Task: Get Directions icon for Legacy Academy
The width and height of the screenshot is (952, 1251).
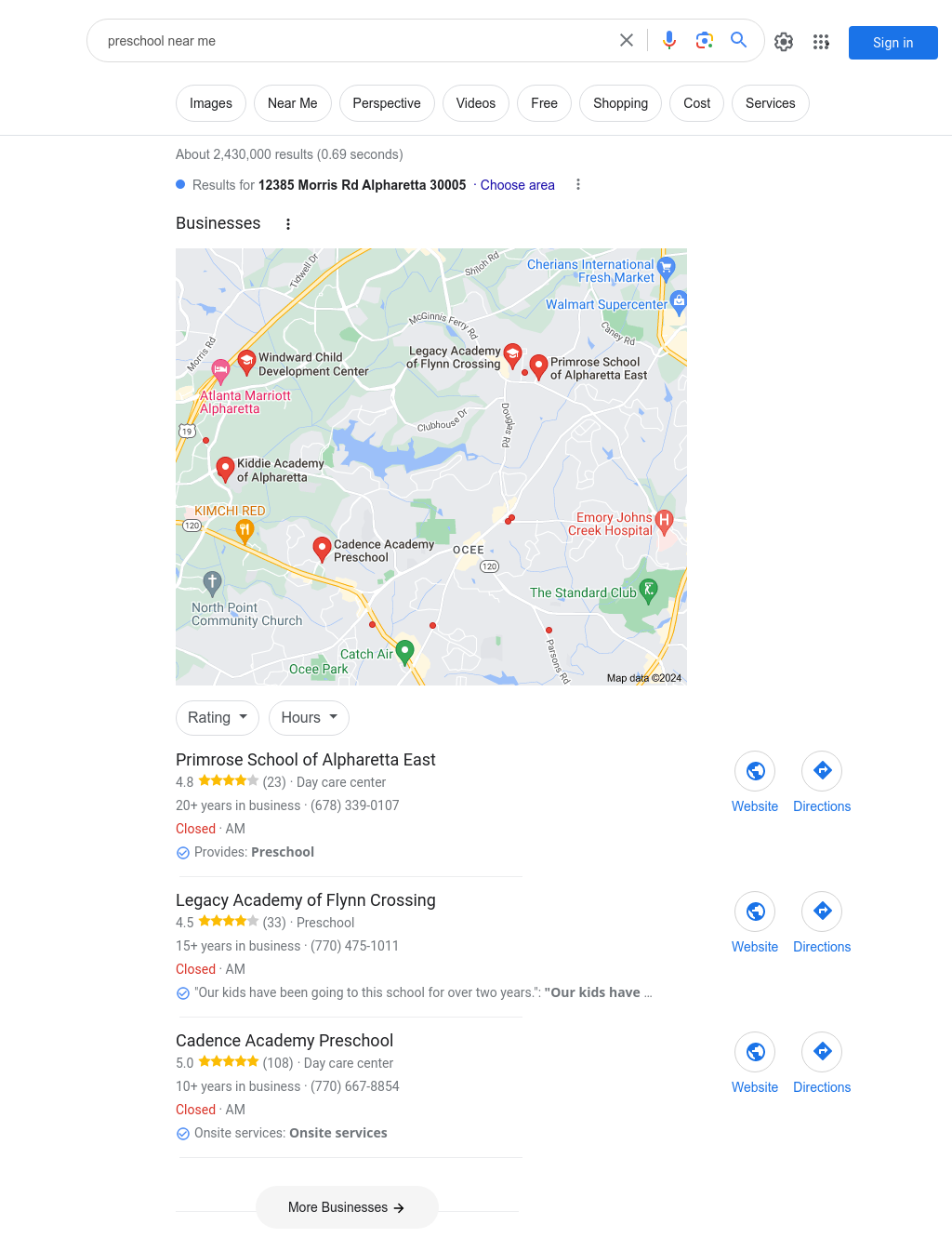Action: click(x=822, y=912)
